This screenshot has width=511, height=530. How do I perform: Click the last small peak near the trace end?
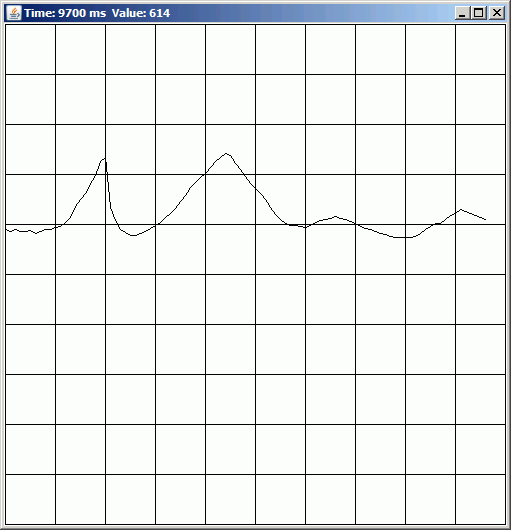pos(461,210)
